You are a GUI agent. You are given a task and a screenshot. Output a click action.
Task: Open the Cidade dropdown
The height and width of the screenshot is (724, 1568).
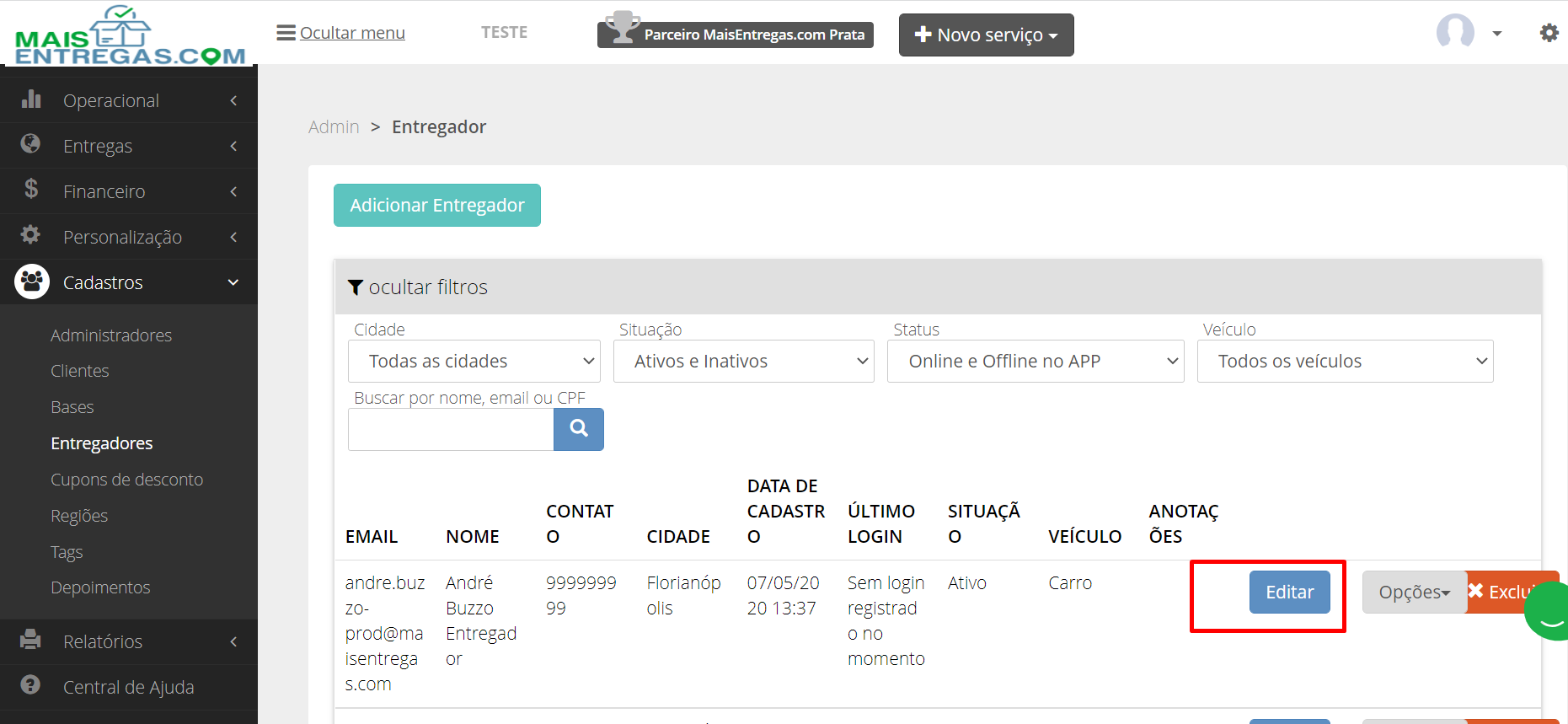click(474, 361)
